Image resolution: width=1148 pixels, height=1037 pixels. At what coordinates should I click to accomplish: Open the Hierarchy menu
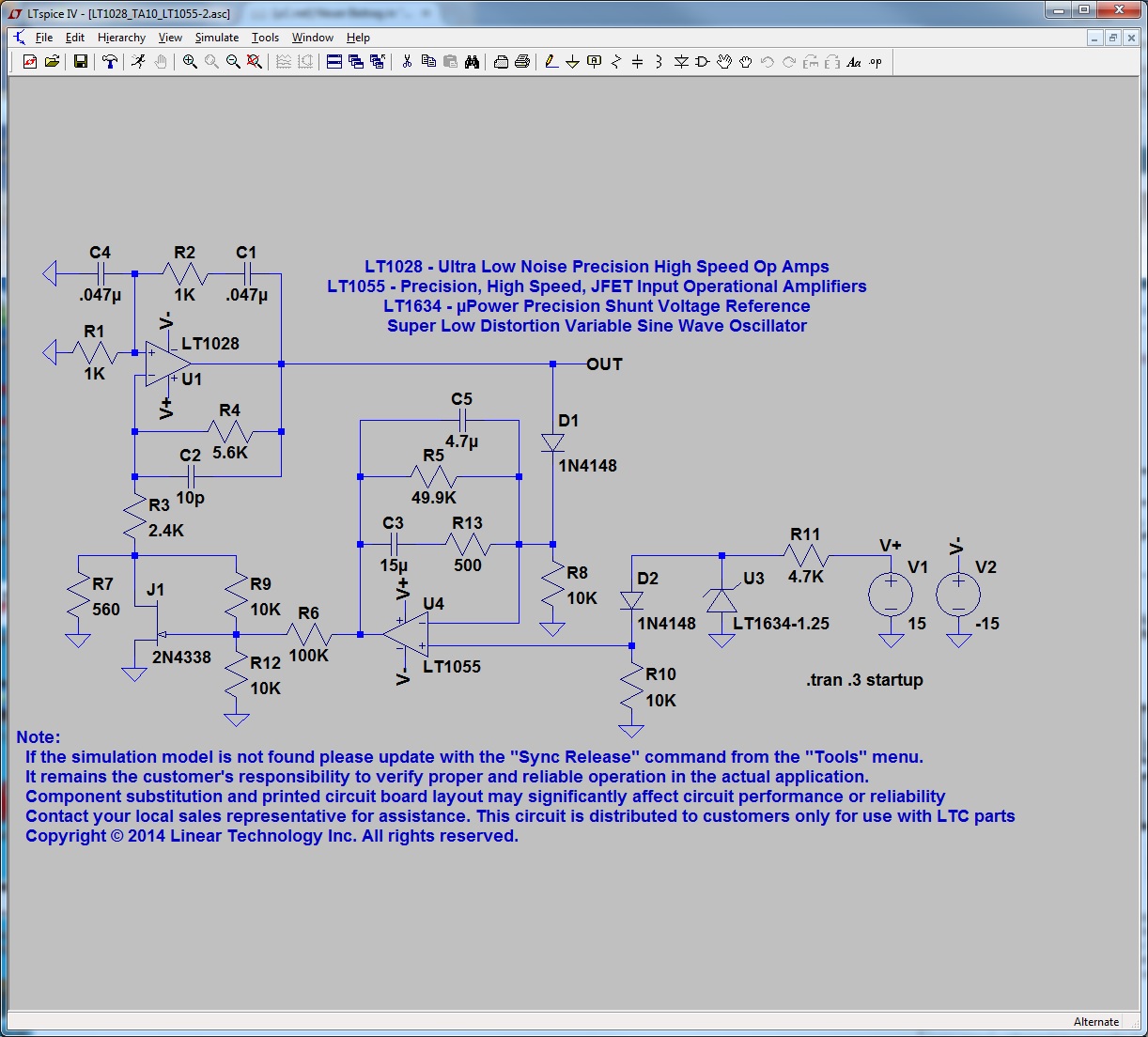(x=121, y=38)
